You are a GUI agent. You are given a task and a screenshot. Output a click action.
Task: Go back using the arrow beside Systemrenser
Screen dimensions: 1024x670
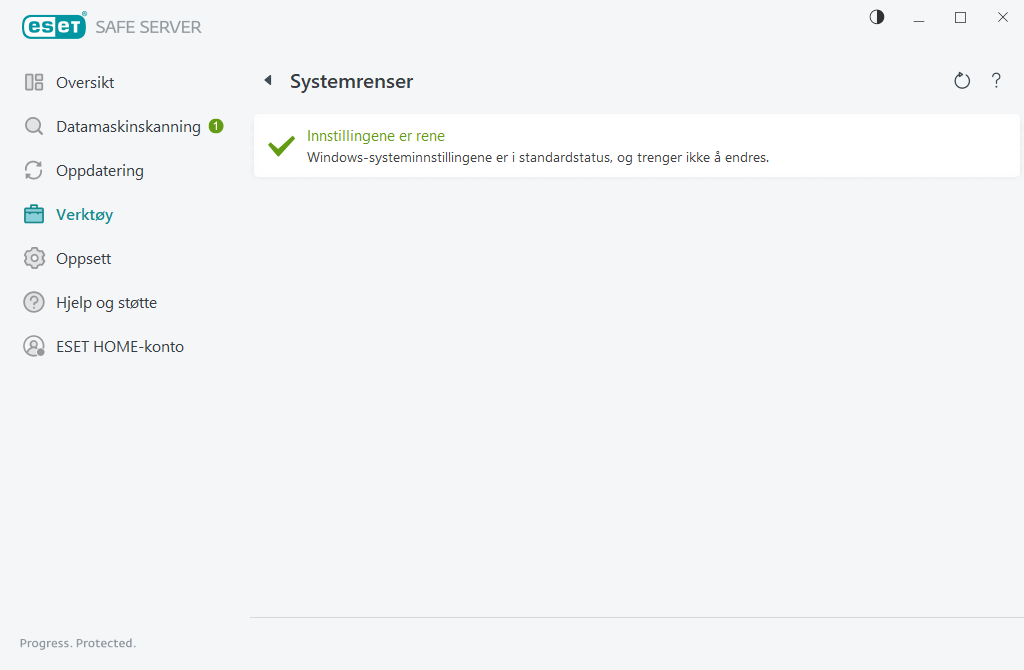pos(268,81)
